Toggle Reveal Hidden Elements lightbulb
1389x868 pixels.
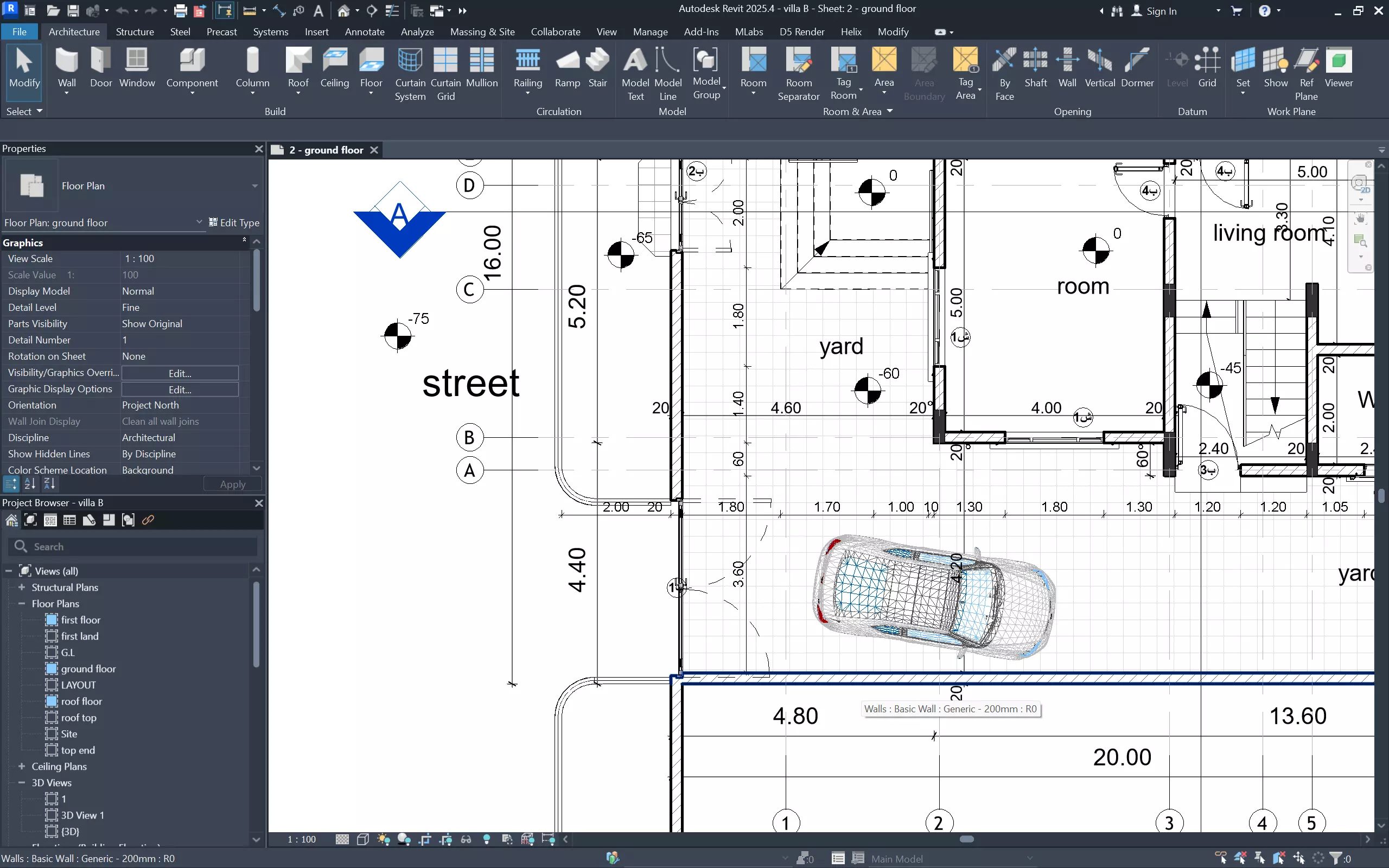click(x=487, y=839)
